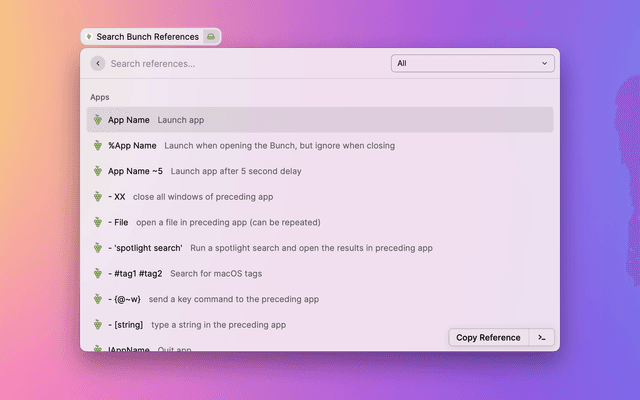The height and width of the screenshot is (400, 640).
Task: Open the actions panel with the terminal prompt button
Action: (541, 337)
